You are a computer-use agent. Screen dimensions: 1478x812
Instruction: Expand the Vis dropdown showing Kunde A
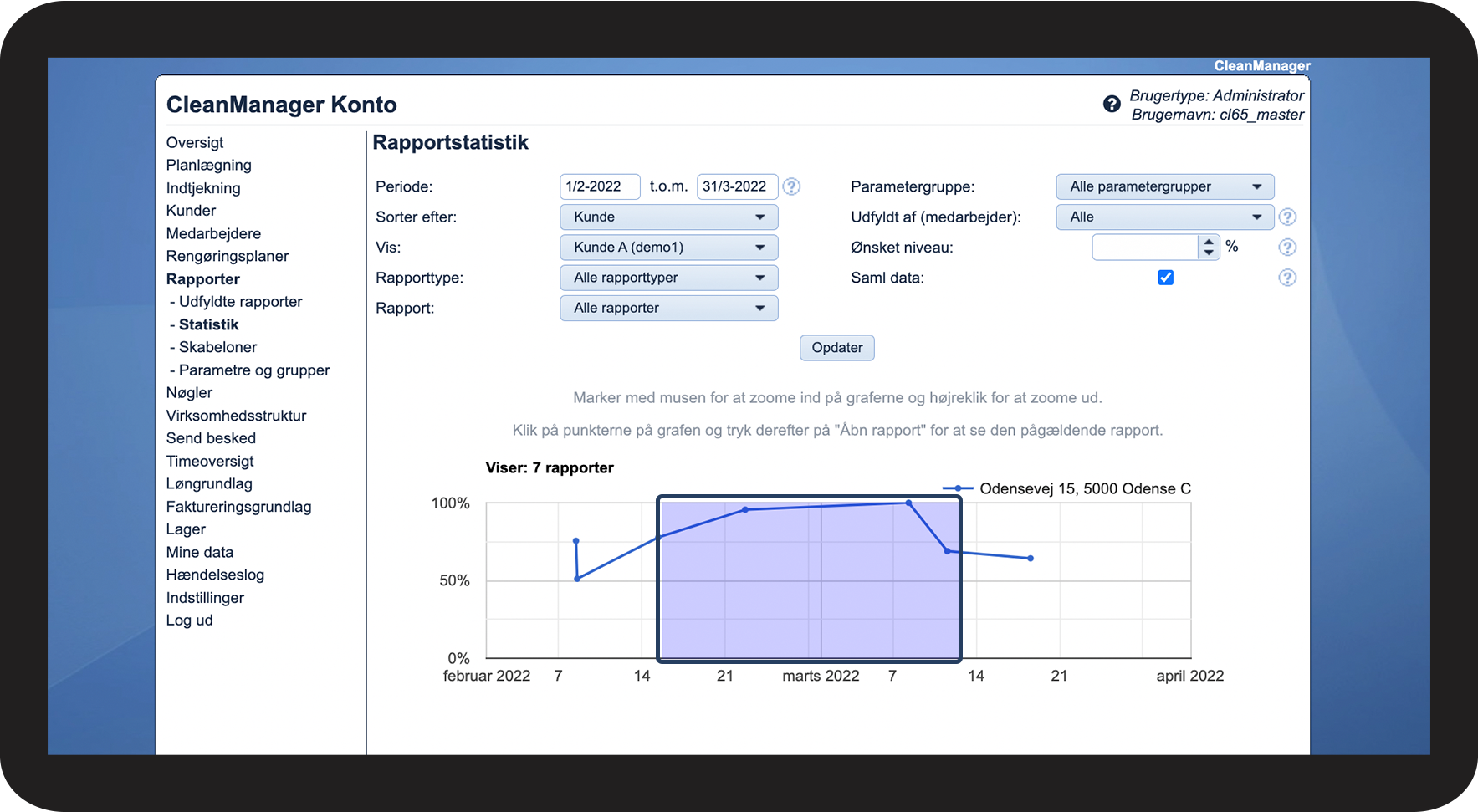pos(668,248)
